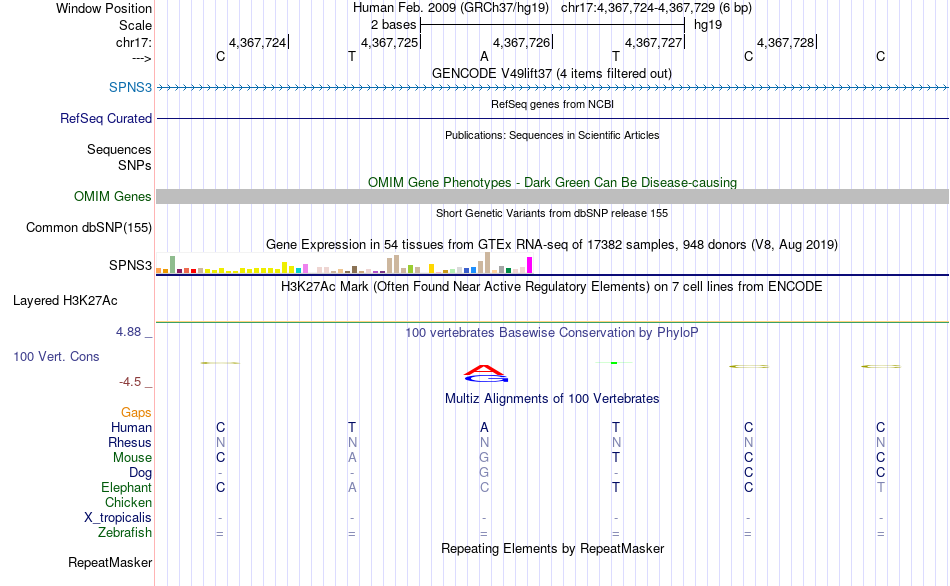The image size is (950, 586).
Task: Click GENCODE V49lift37 track title
Action: pos(552,73)
